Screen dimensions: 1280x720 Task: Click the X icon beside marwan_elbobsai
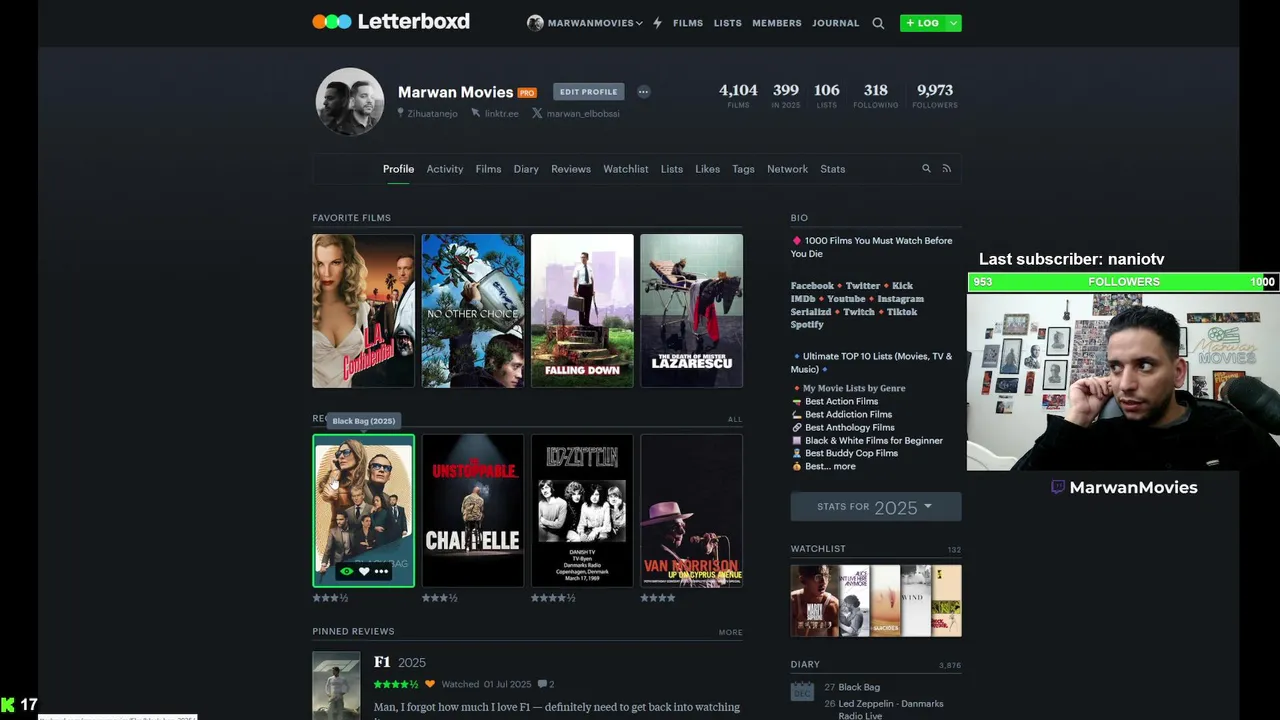click(537, 113)
